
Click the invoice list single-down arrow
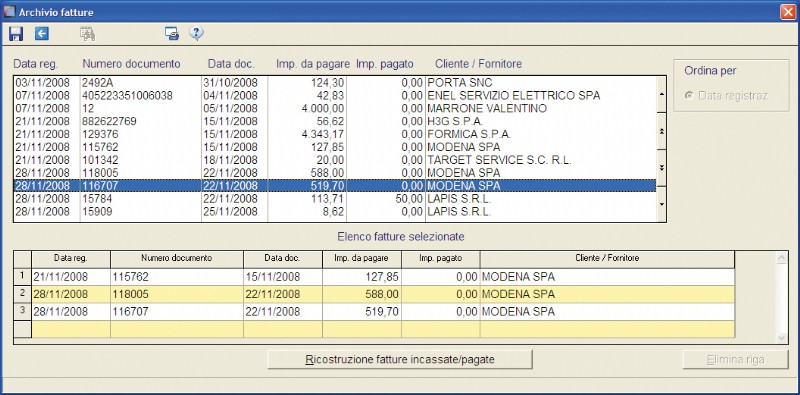[662, 204]
